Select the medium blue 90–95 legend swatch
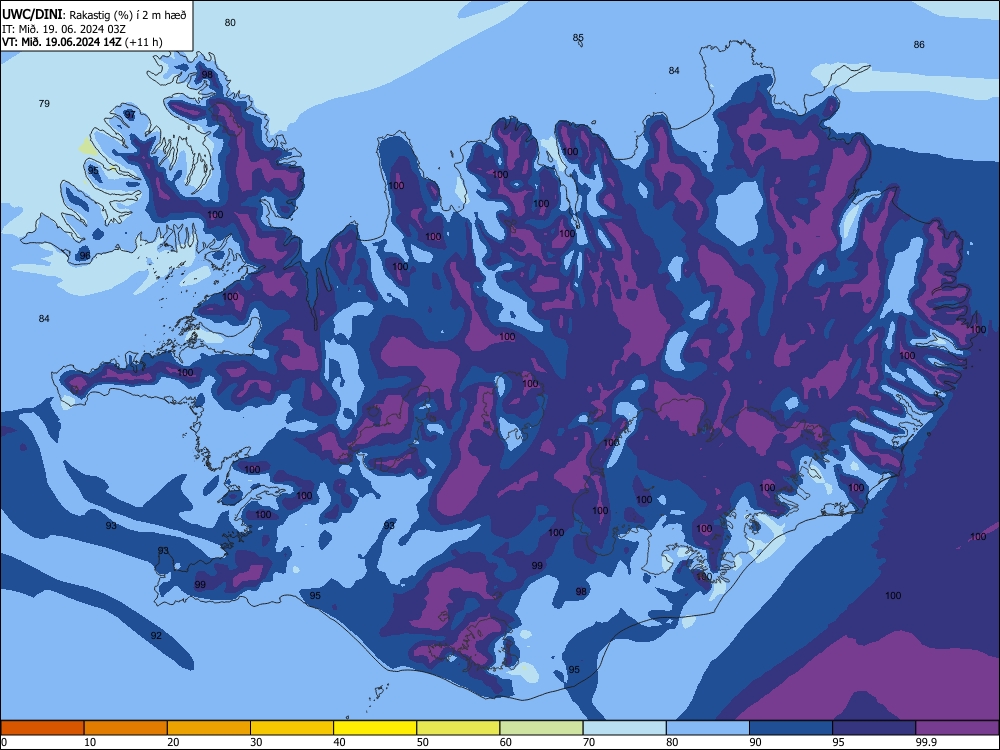Viewport: 1000px width, 750px height. pyautogui.click(x=791, y=728)
